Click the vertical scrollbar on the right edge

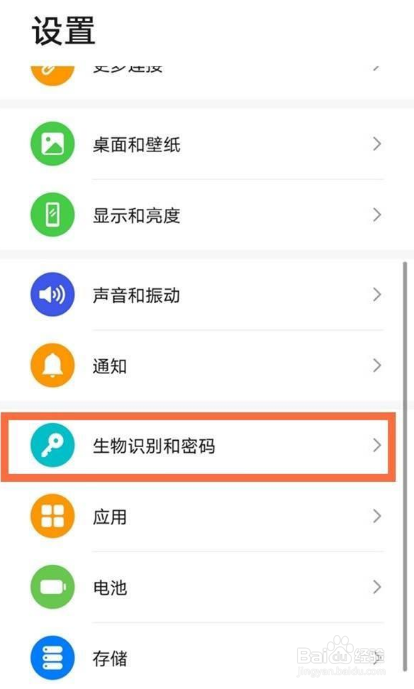click(405, 466)
